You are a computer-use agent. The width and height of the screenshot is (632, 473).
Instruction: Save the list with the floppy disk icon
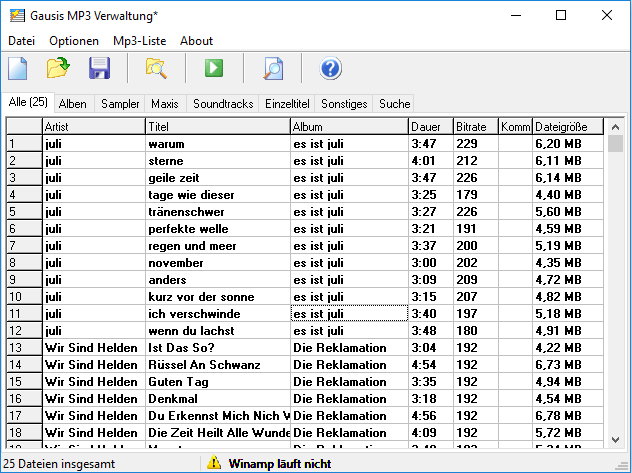click(100, 69)
